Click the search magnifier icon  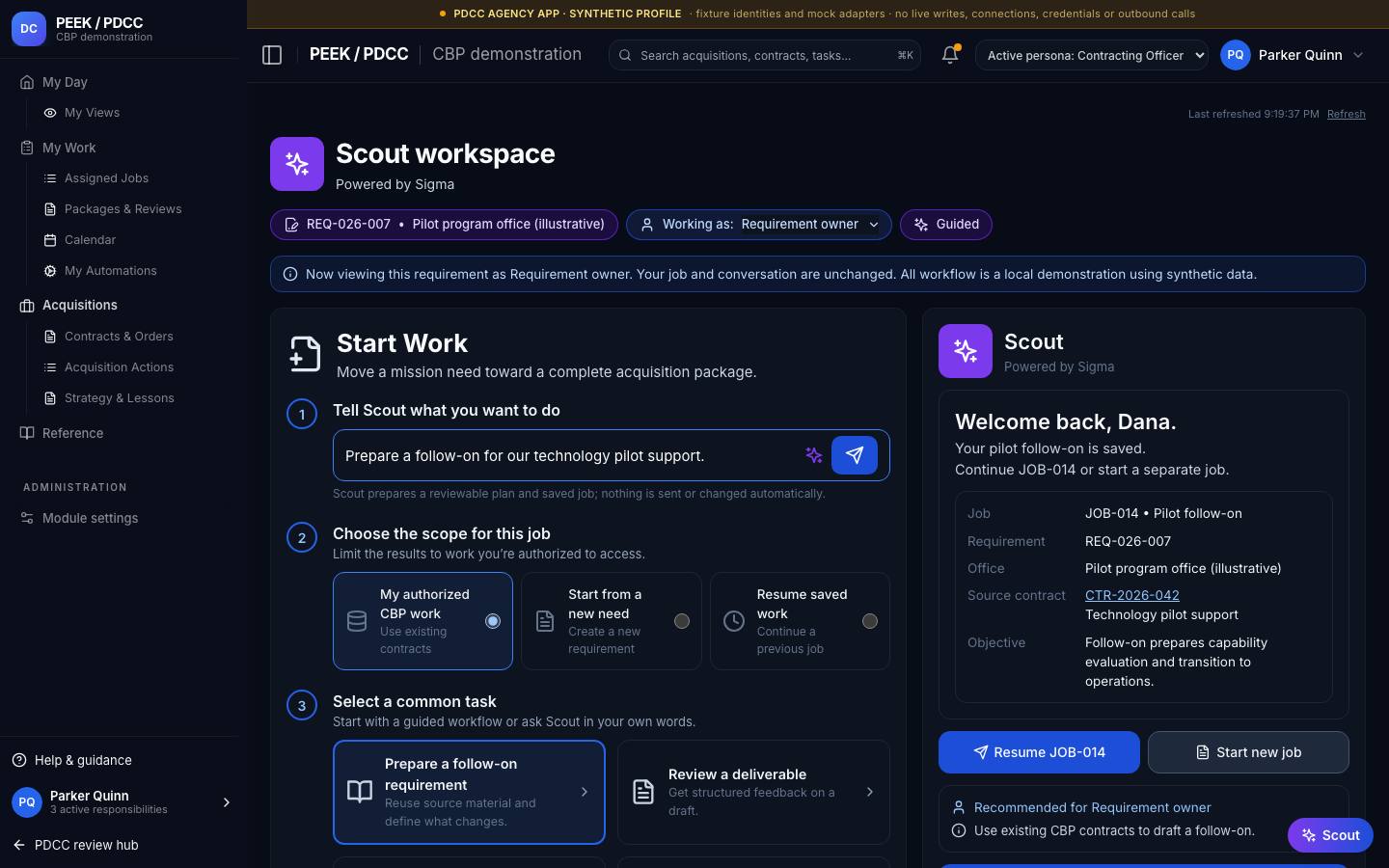pos(625,55)
